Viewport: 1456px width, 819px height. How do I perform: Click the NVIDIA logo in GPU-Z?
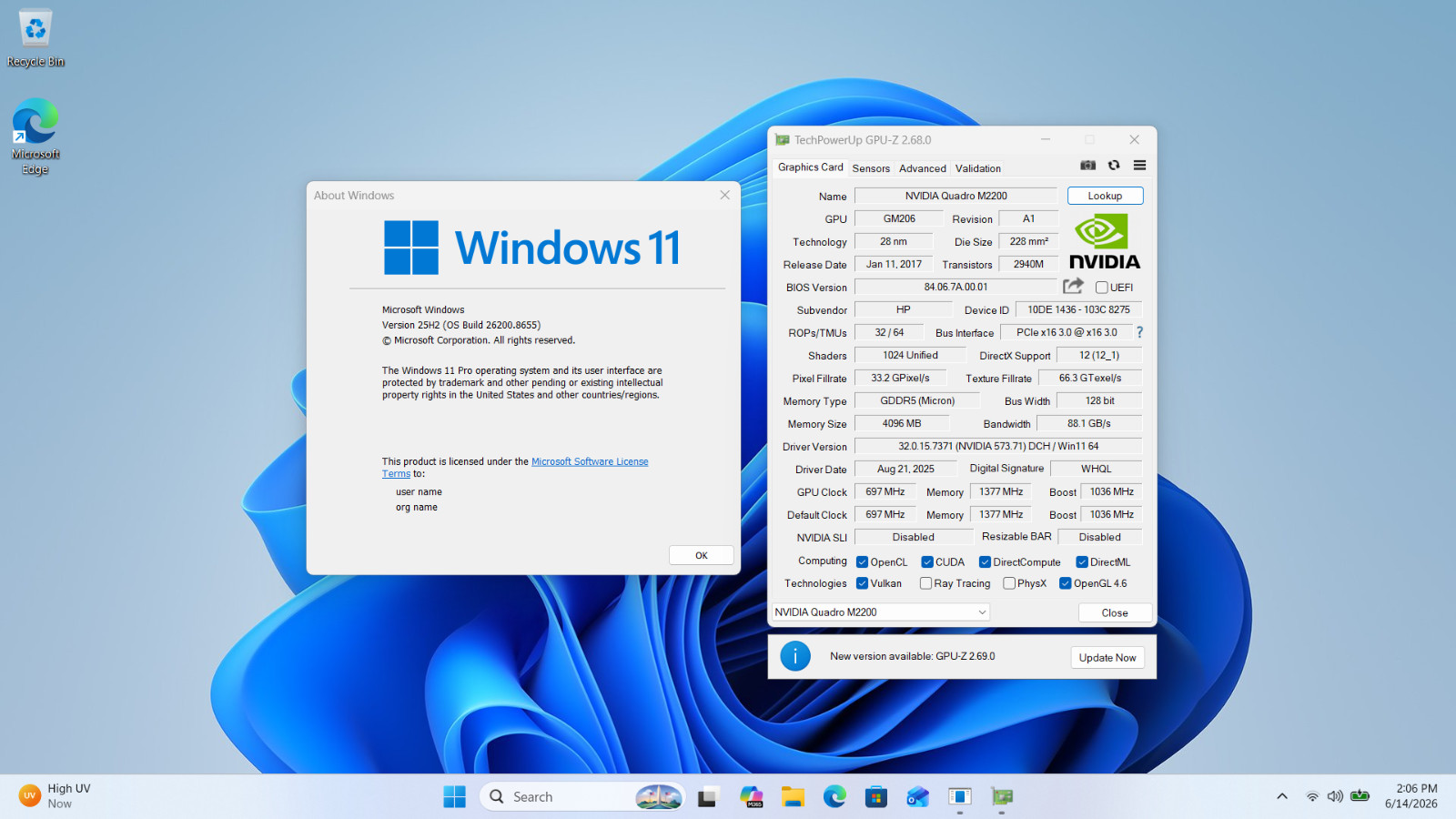coord(1104,242)
